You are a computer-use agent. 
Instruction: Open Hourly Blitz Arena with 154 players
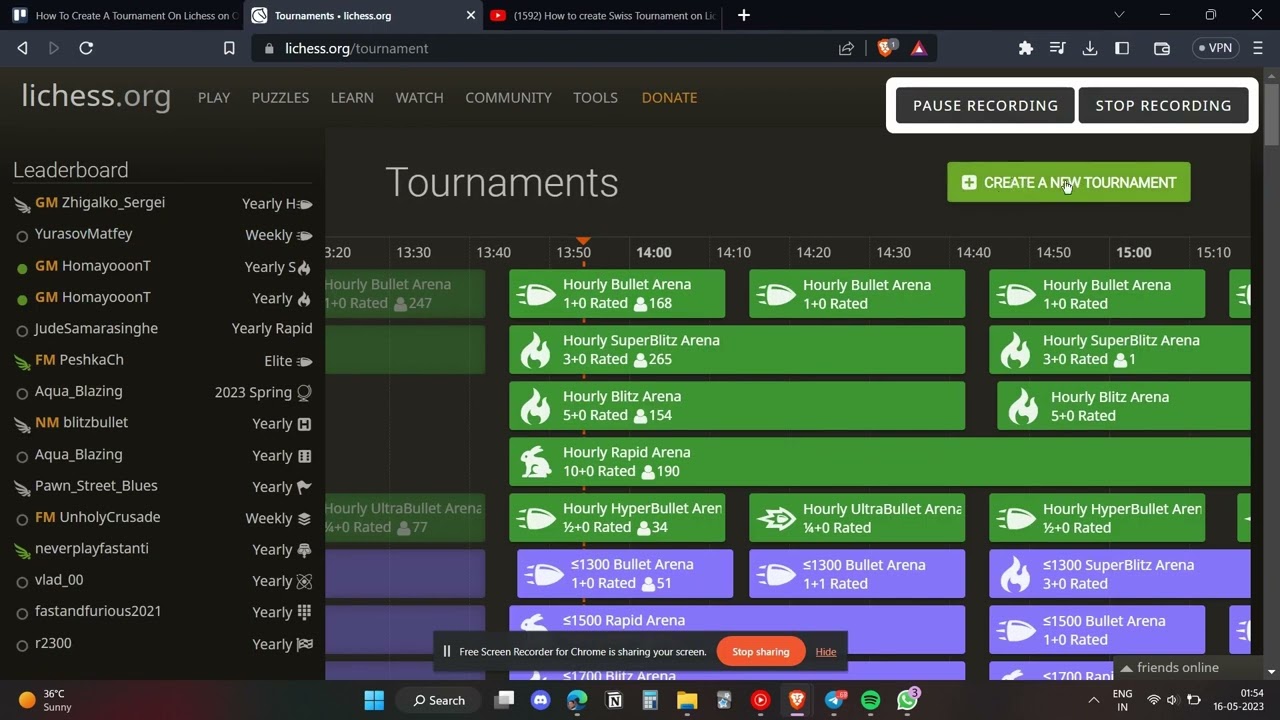(737, 406)
